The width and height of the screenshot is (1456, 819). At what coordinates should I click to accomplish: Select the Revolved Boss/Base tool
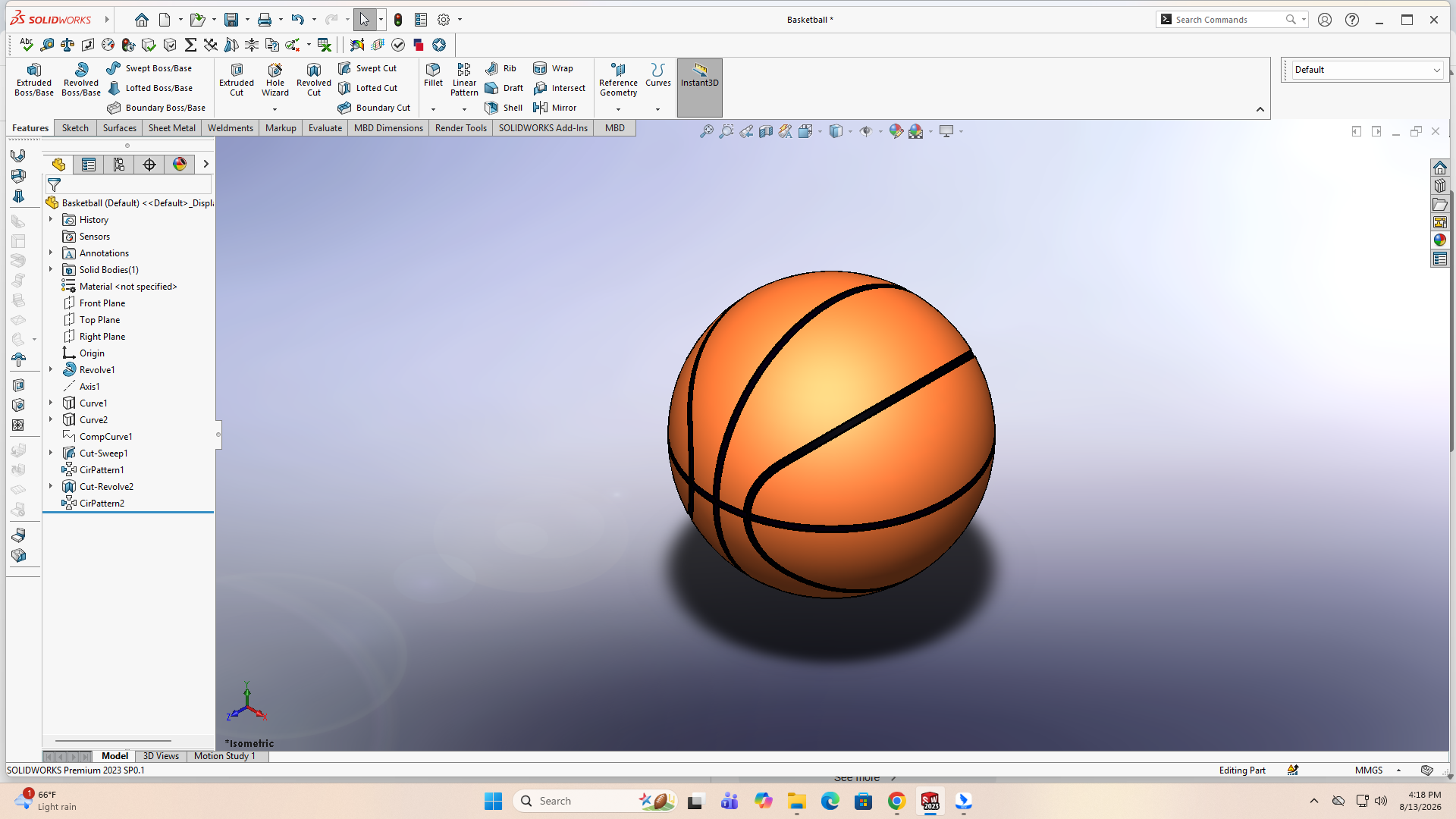pos(81,80)
